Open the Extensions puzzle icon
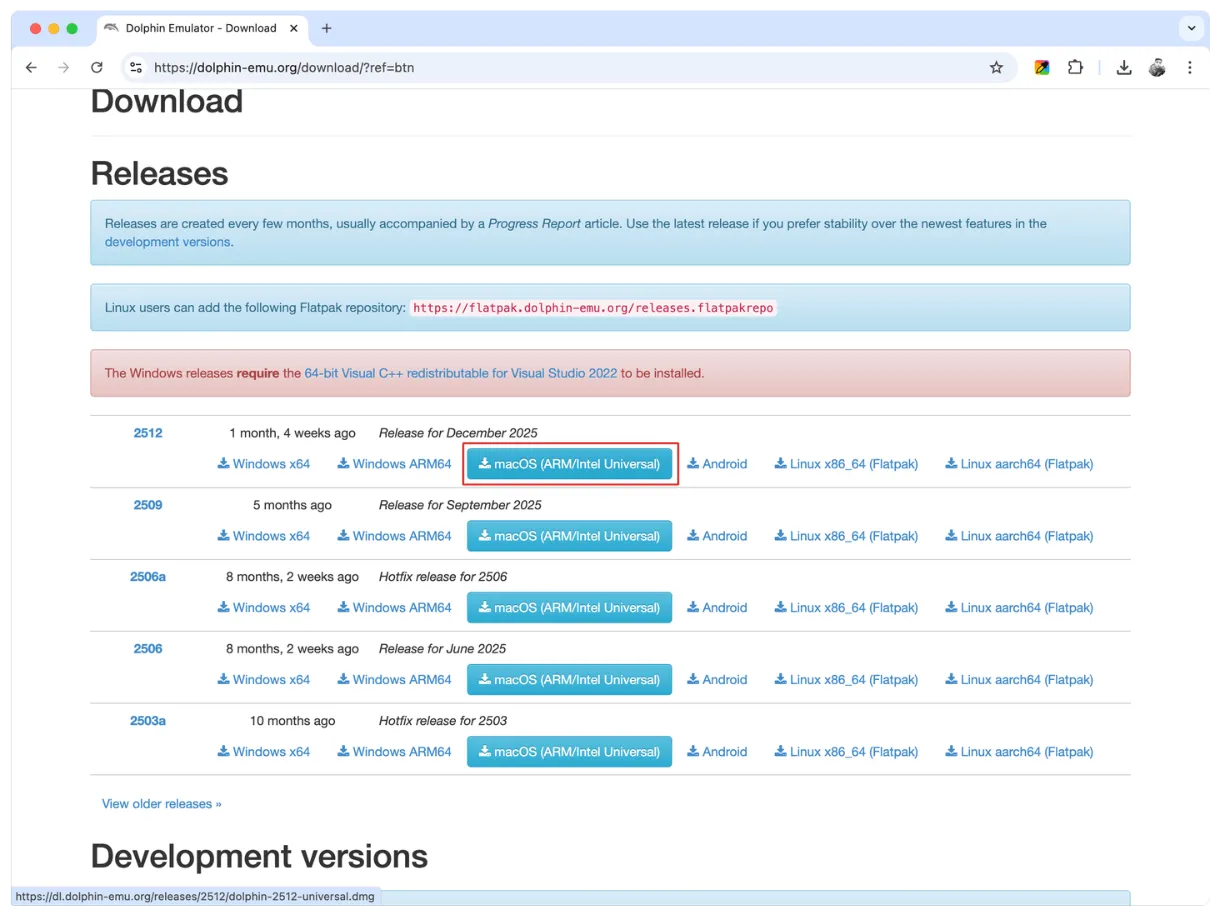The height and width of the screenshot is (916, 1220). click(1075, 67)
